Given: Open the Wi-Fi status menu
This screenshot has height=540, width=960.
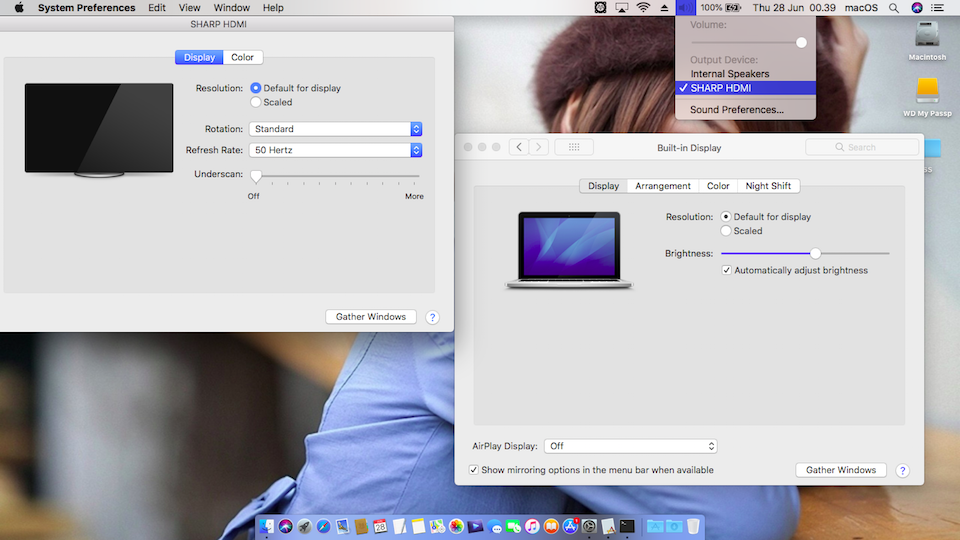Looking at the screenshot, I should (643, 8).
